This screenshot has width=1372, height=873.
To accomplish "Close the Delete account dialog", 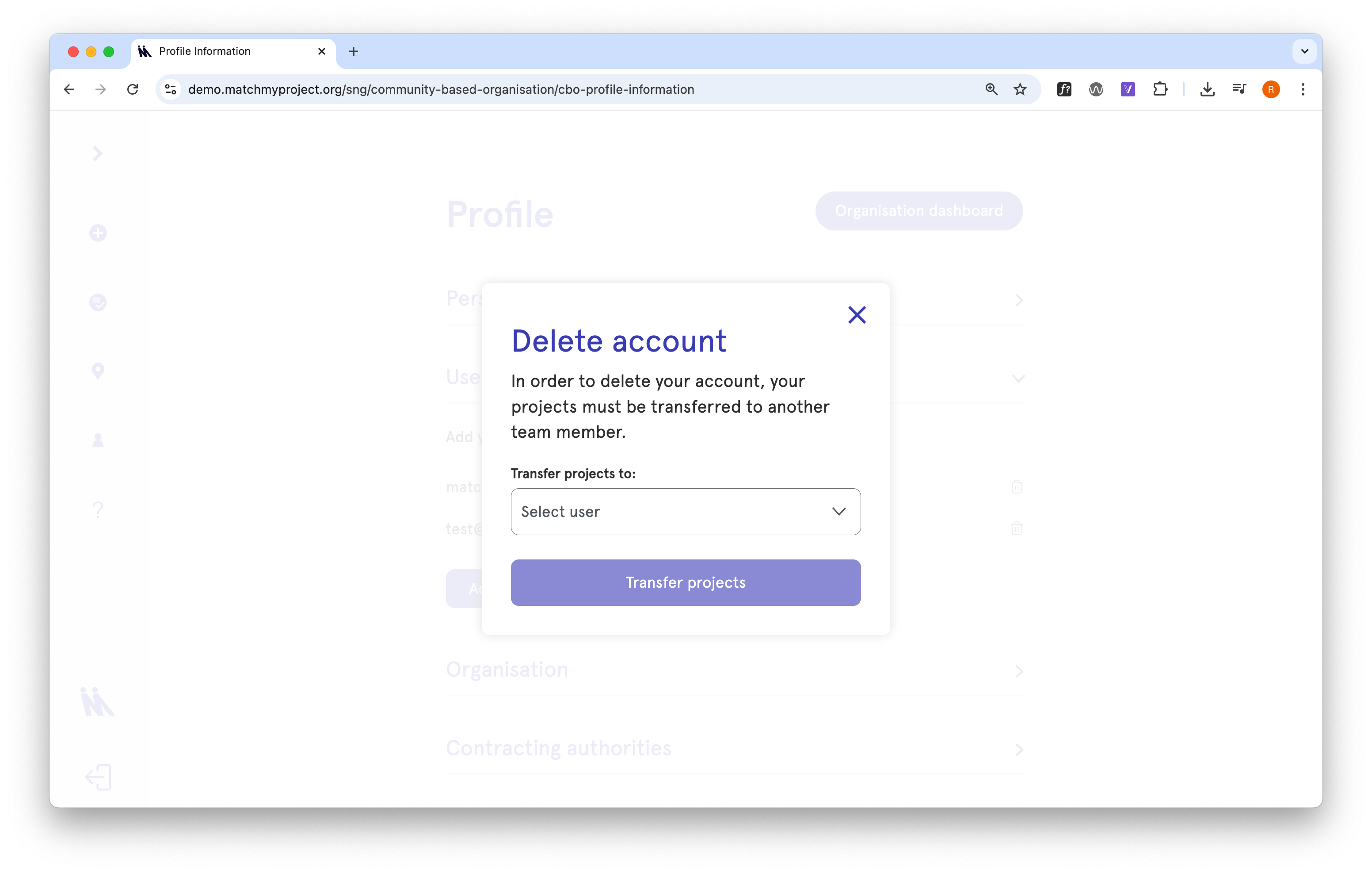I will (856, 315).
